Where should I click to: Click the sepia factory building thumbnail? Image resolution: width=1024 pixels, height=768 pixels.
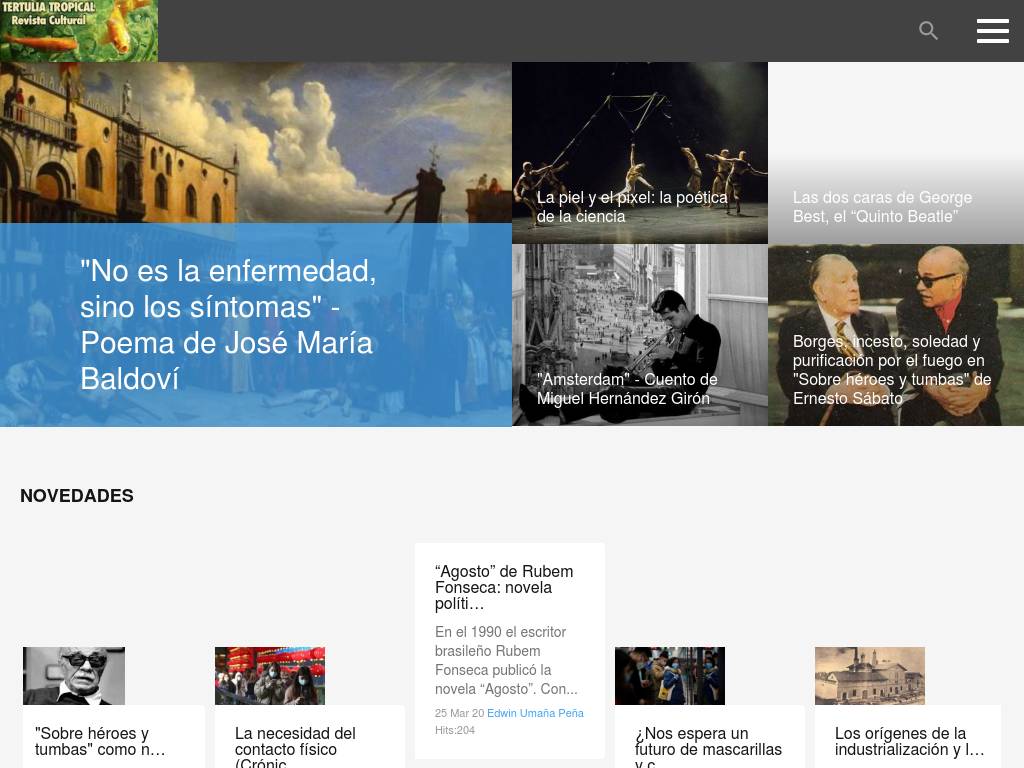coord(870,676)
